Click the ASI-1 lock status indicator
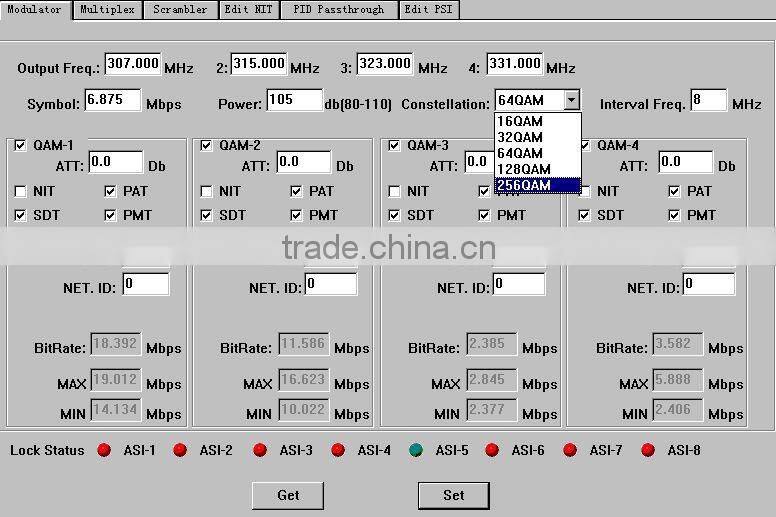Viewport: 776px width, 517px height. pos(104,450)
